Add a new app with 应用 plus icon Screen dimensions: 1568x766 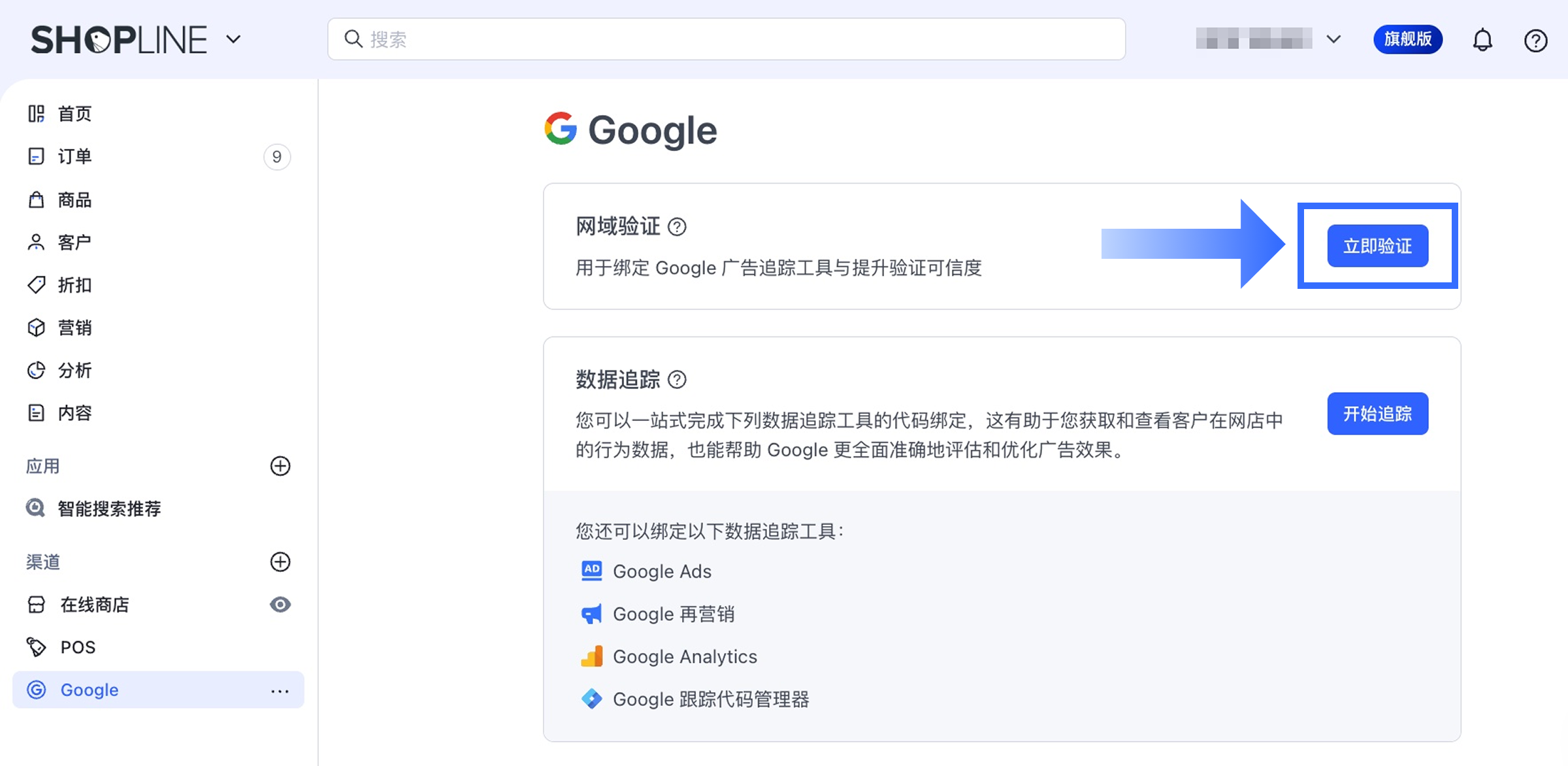pos(280,466)
